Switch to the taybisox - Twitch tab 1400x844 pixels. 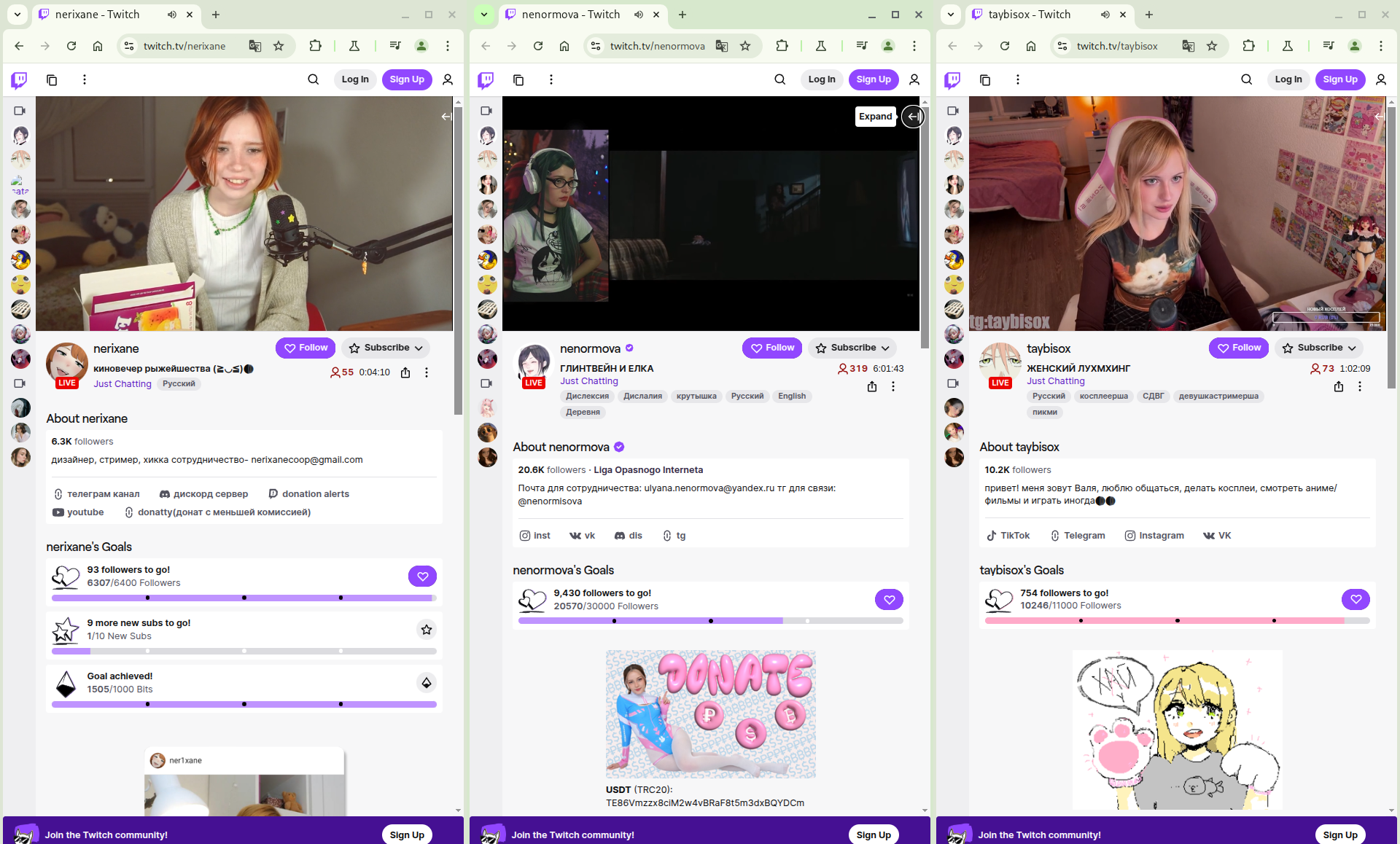(1028, 15)
